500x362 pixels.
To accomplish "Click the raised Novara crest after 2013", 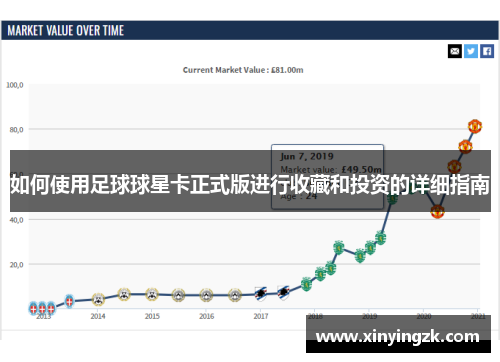I will click(x=69, y=302).
